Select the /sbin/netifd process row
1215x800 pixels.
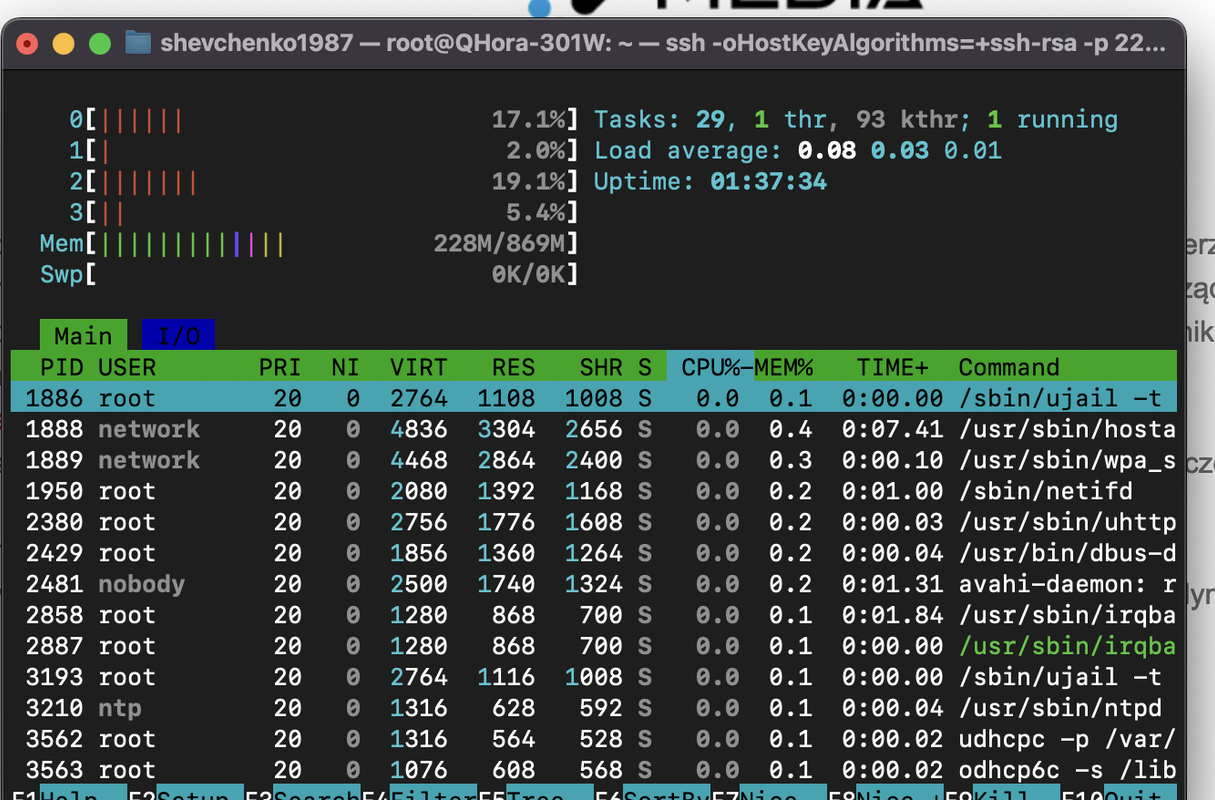click(593, 491)
